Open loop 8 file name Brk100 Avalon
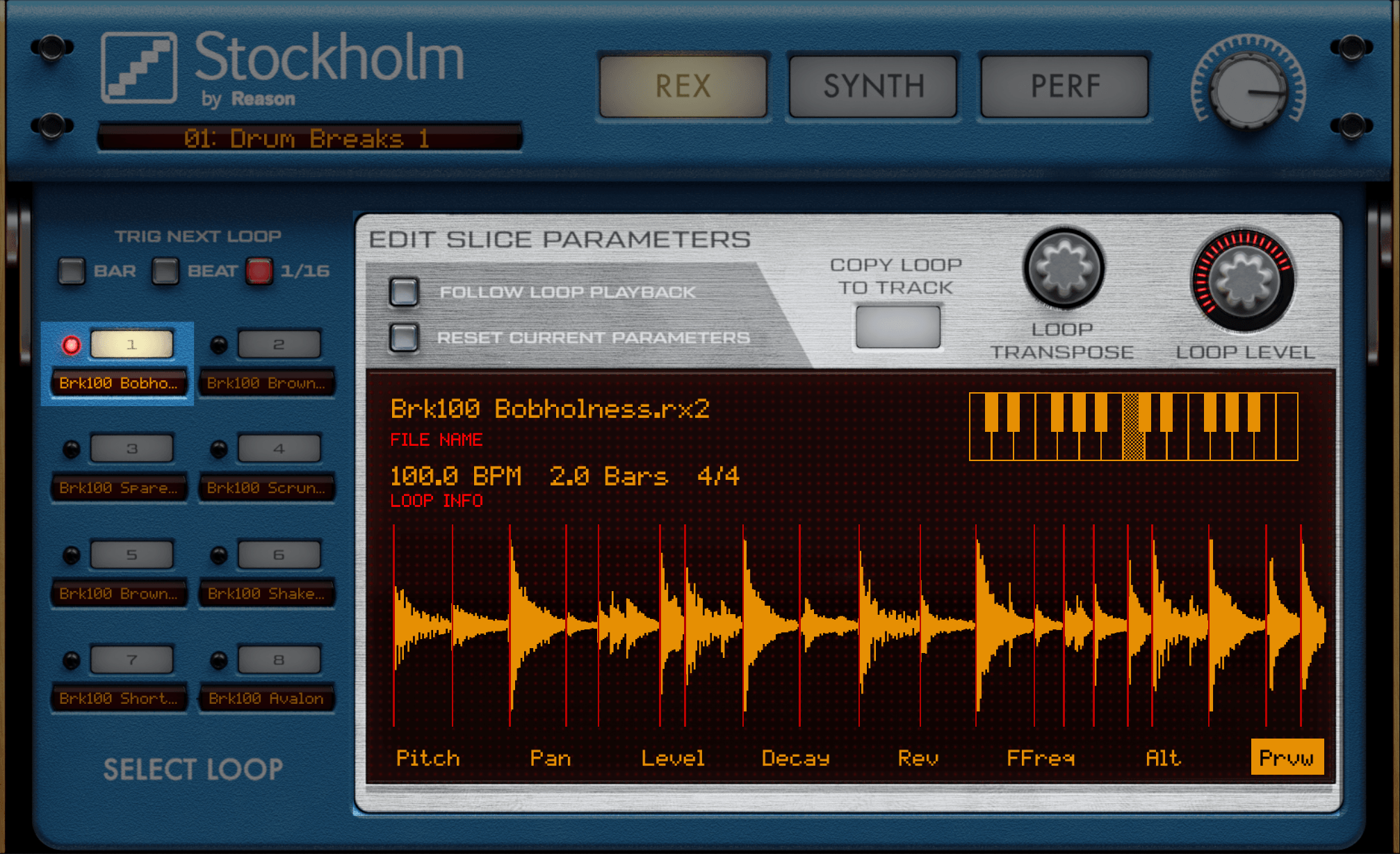The width and height of the screenshot is (1400, 854). (x=266, y=698)
